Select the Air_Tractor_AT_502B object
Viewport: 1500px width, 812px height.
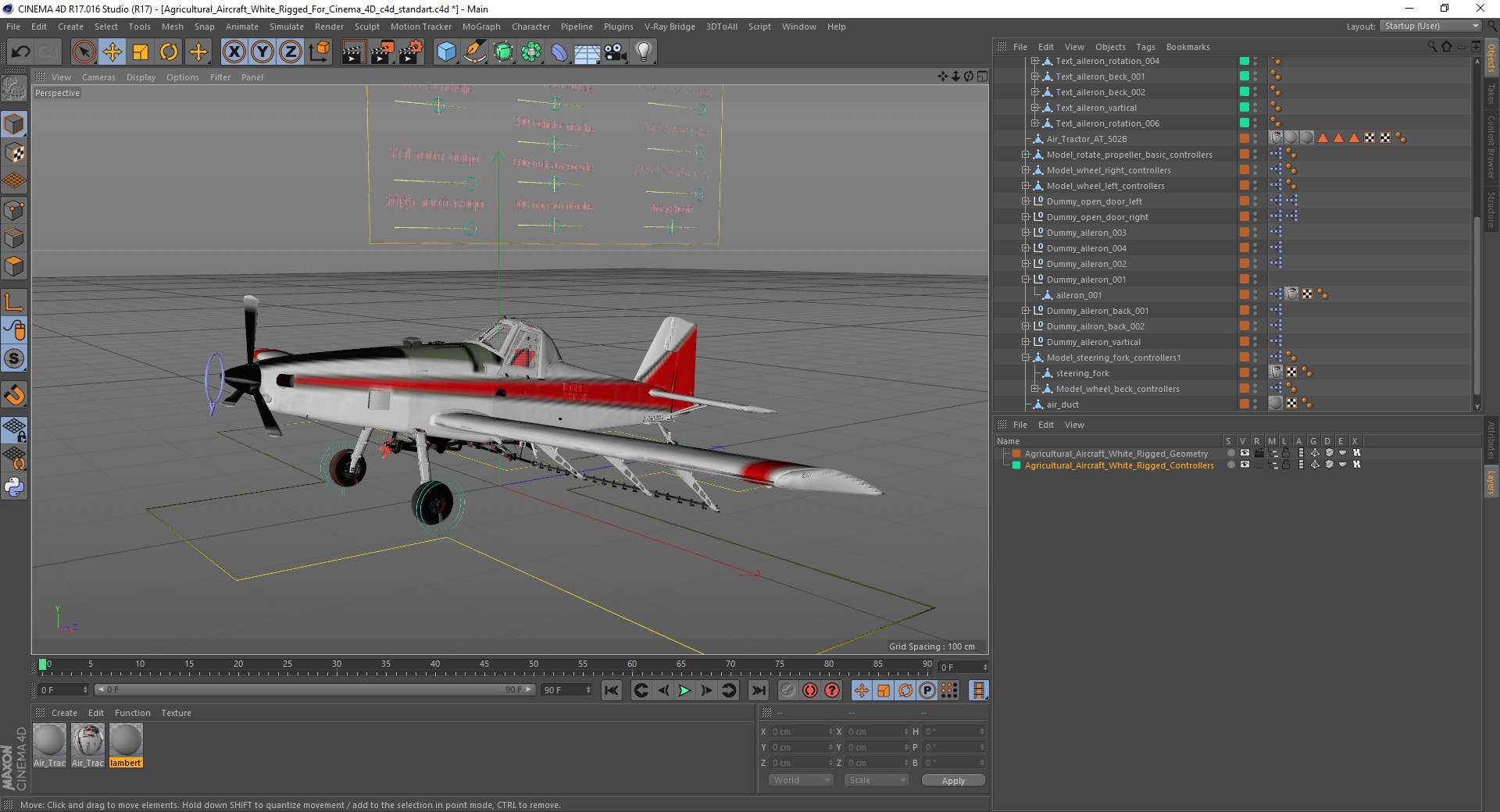(1086, 139)
